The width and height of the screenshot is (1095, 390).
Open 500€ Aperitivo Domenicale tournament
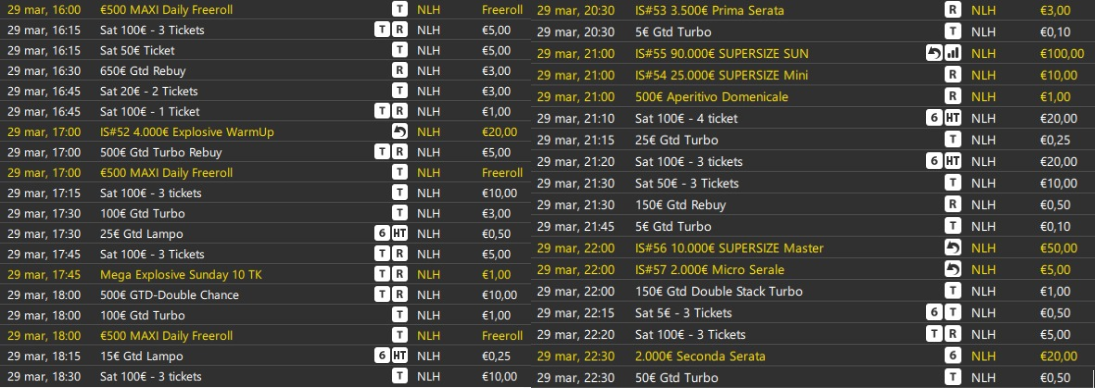click(x=813, y=97)
